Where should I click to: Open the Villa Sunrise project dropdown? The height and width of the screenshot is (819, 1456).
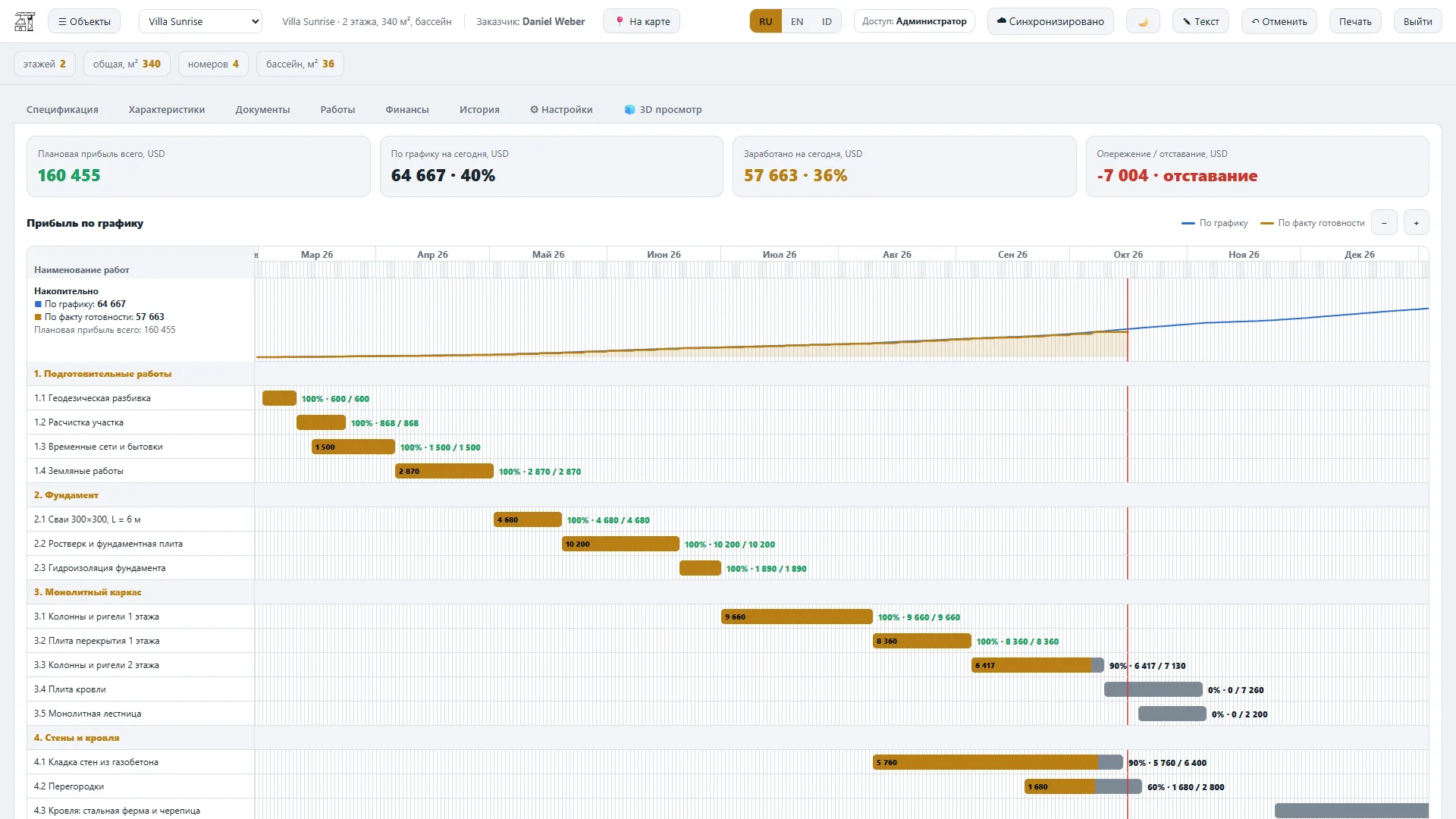tap(200, 21)
